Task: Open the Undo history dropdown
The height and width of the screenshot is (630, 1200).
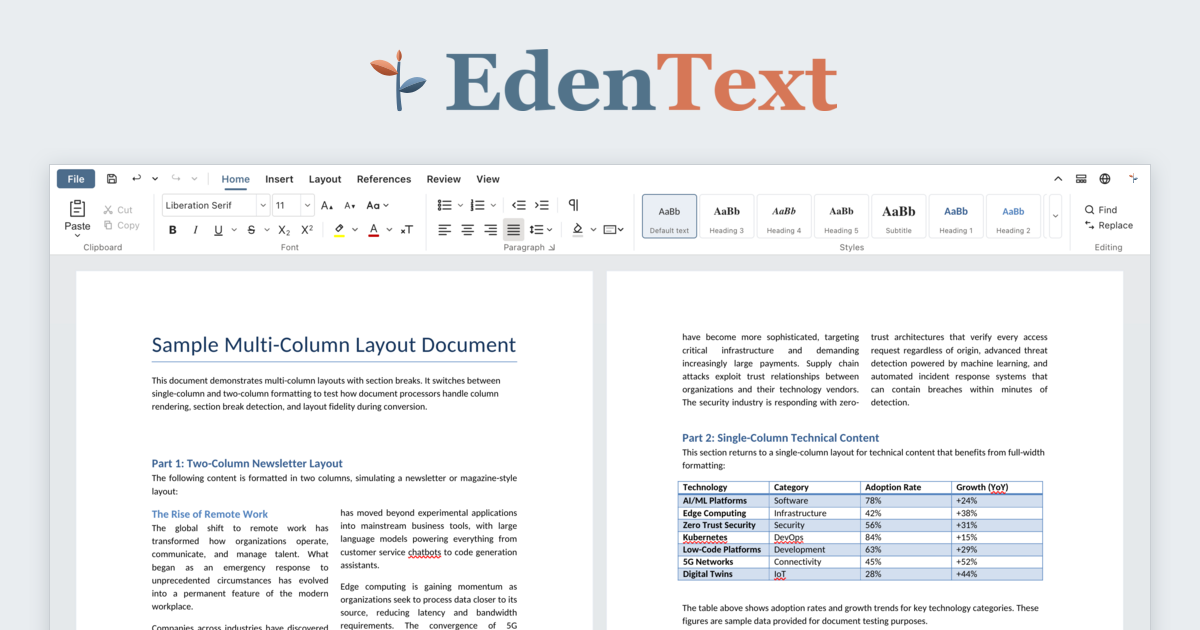Action: (155, 179)
